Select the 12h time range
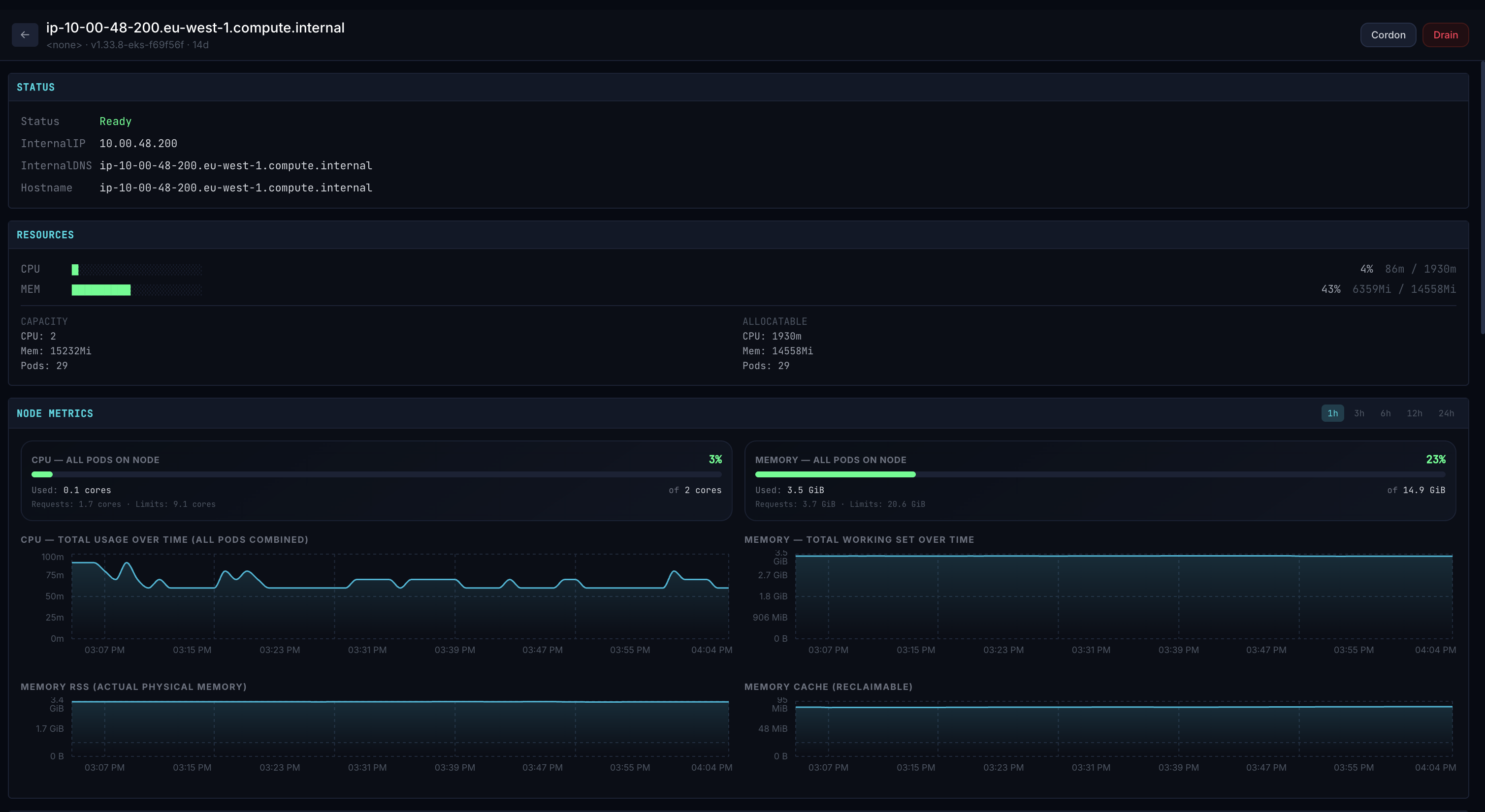The image size is (1485, 812). tap(1414, 413)
